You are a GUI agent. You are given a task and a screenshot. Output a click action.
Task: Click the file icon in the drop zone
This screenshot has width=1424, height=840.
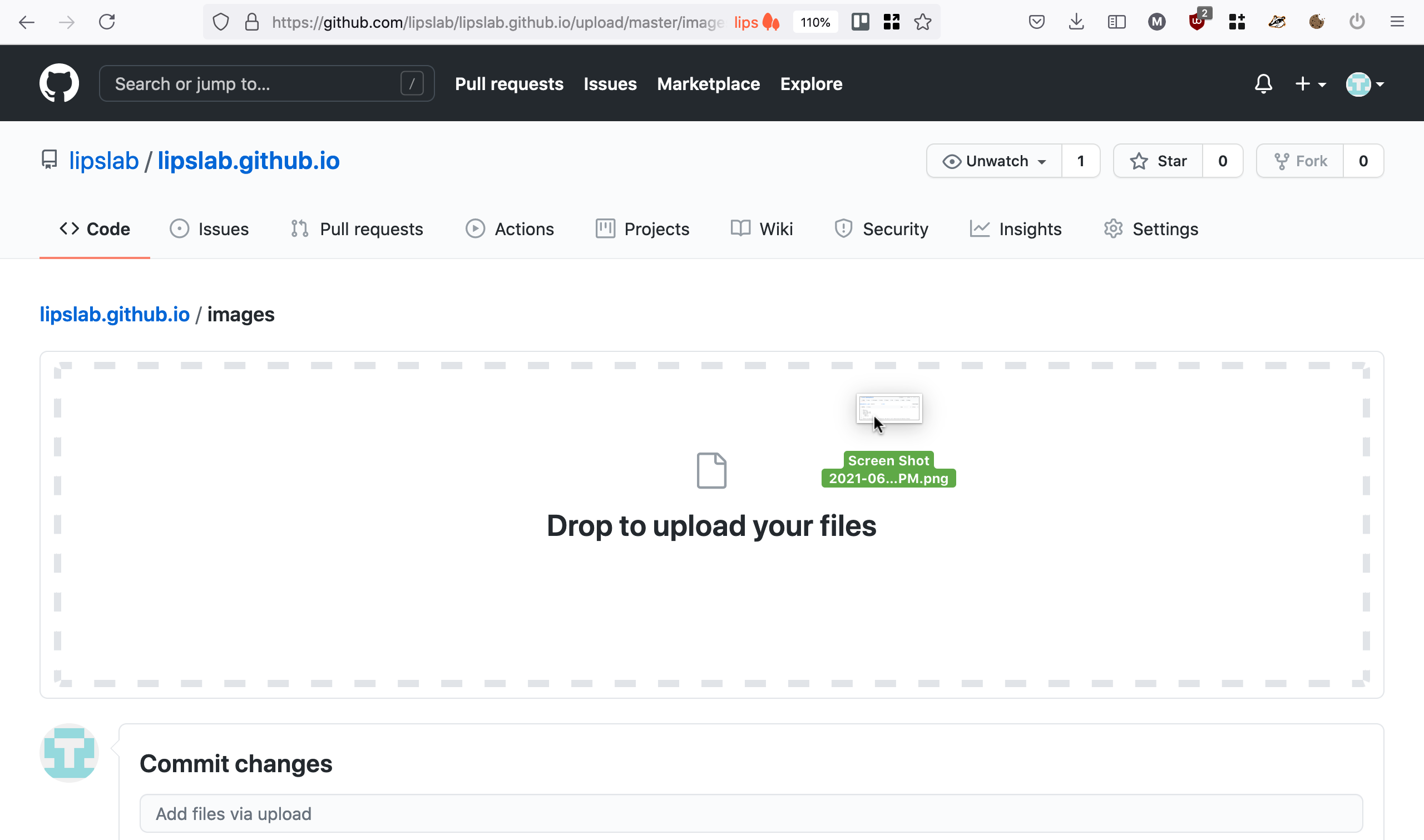pos(711,470)
